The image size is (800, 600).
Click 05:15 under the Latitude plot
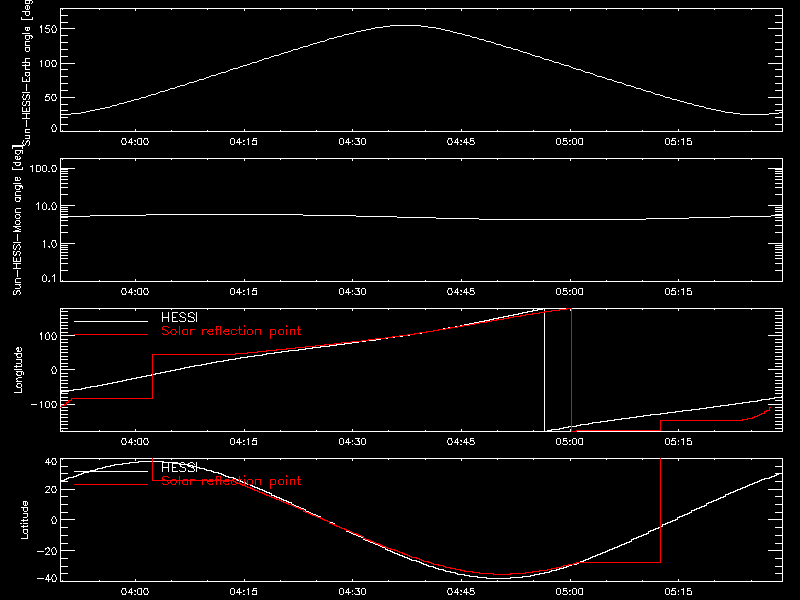click(678, 591)
